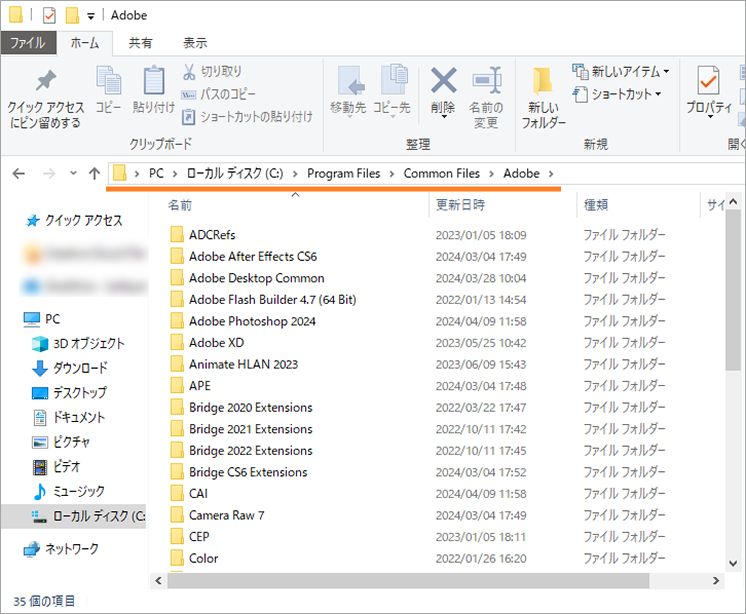
Task: Select the Adobe Desktop Common folder
Action: click(x=256, y=278)
